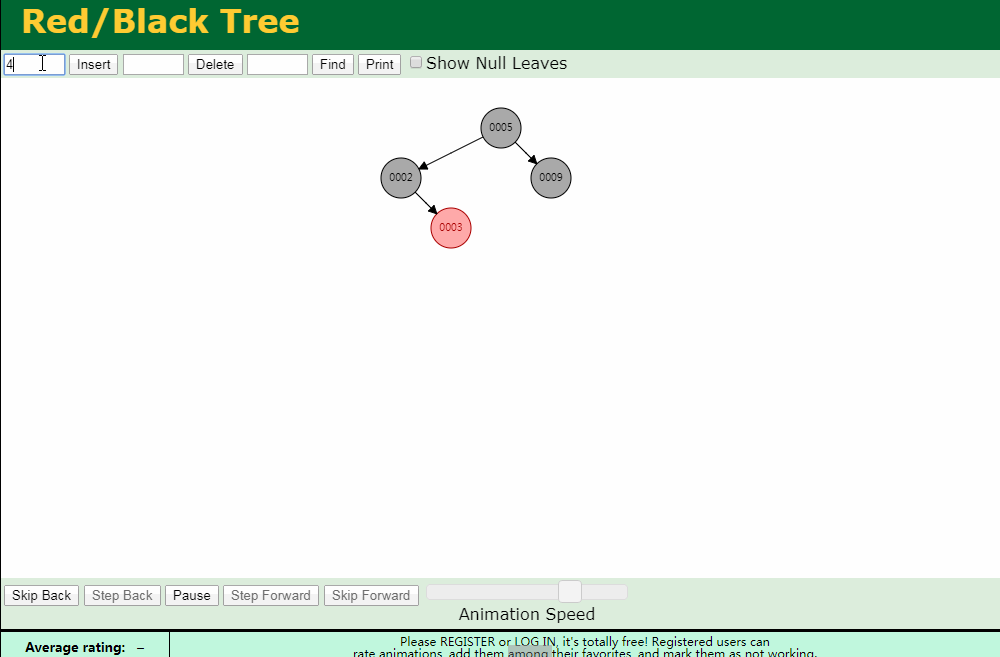Viewport: 1000px width, 657px height.
Task: Click the Skip Forward button
Action: (371, 595)
